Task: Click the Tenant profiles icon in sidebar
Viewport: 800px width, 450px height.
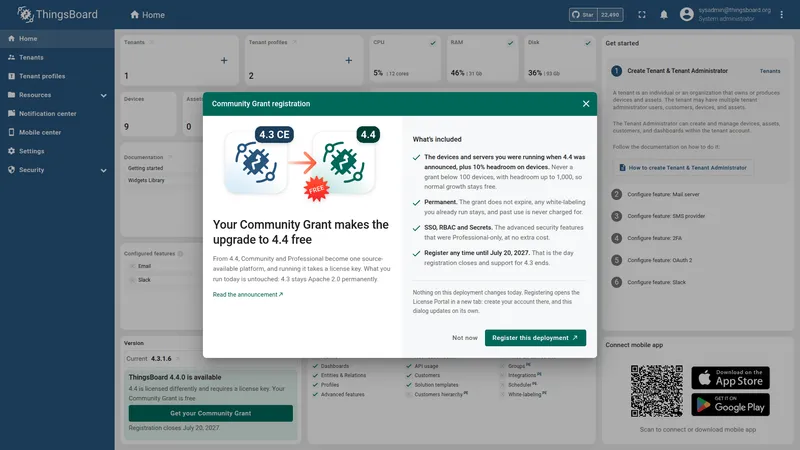Action: click(x=11, y=76)
